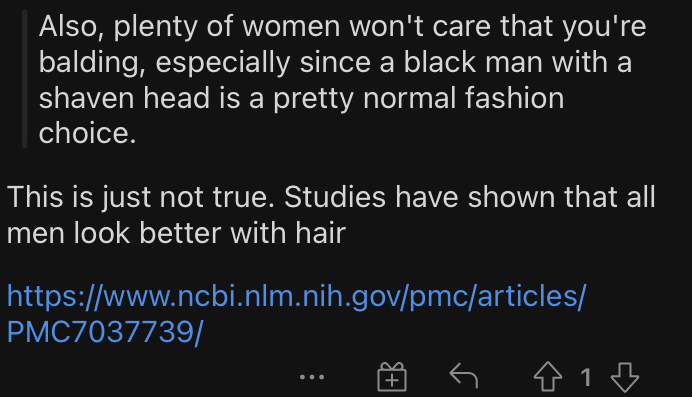Screen dimensions: 692x397
Task: Open the ncbi.nlm.nih.gov article link
Action: (x=297, y=314)
